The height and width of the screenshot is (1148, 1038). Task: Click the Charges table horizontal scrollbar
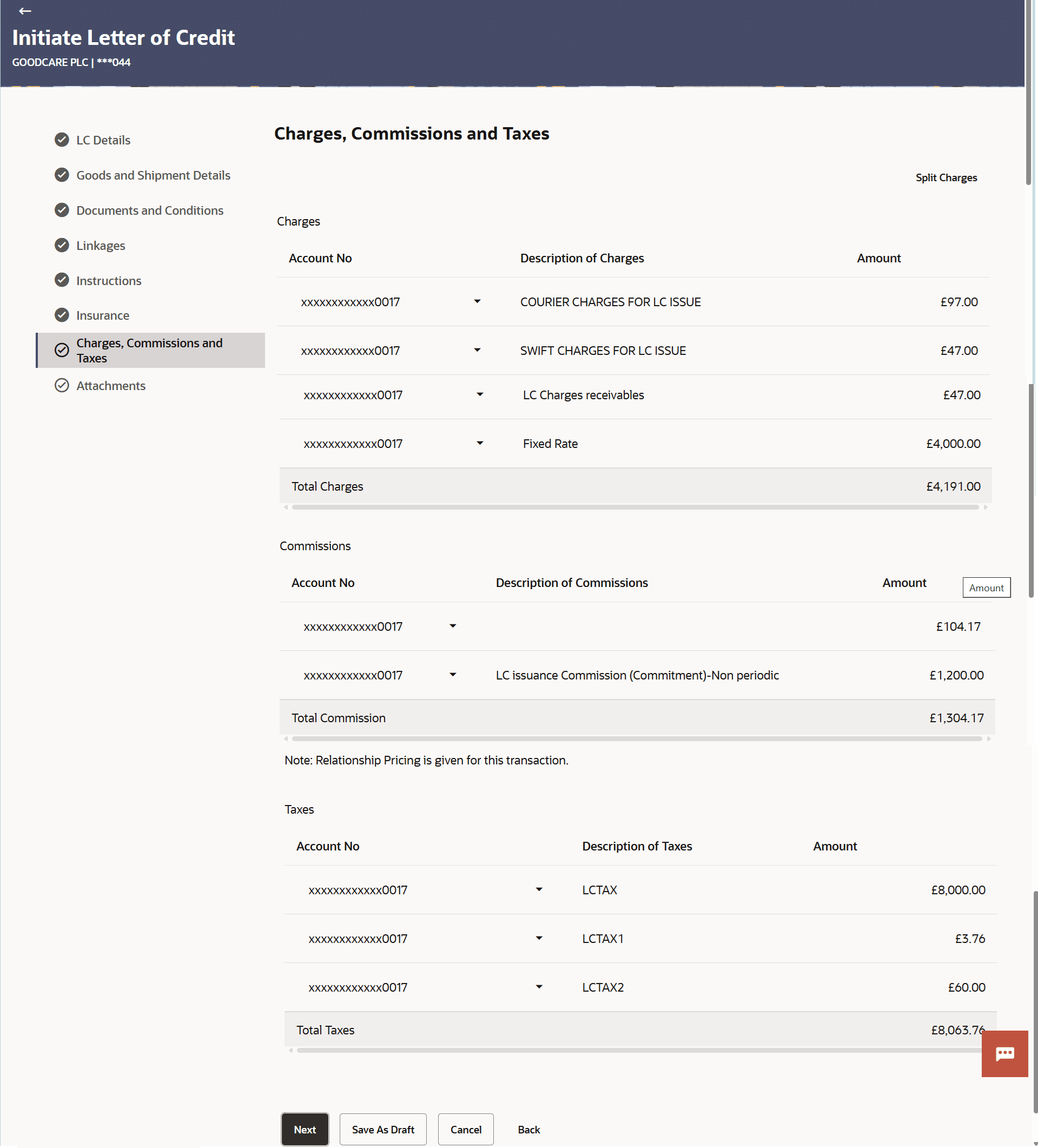point(635,507)
